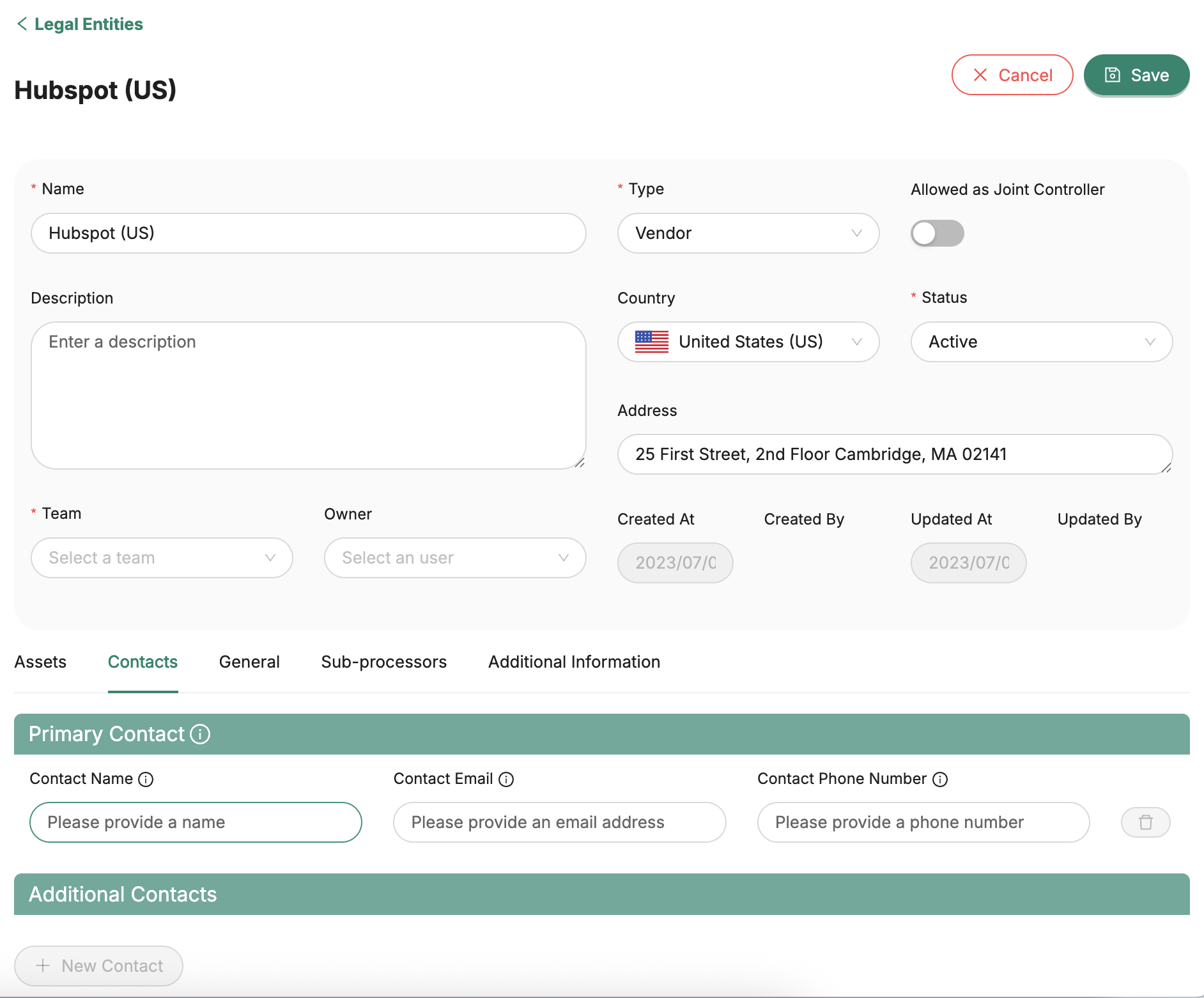1204x998 pixels.
Task: Click the Updated By label
Action: coord(1099,519)
